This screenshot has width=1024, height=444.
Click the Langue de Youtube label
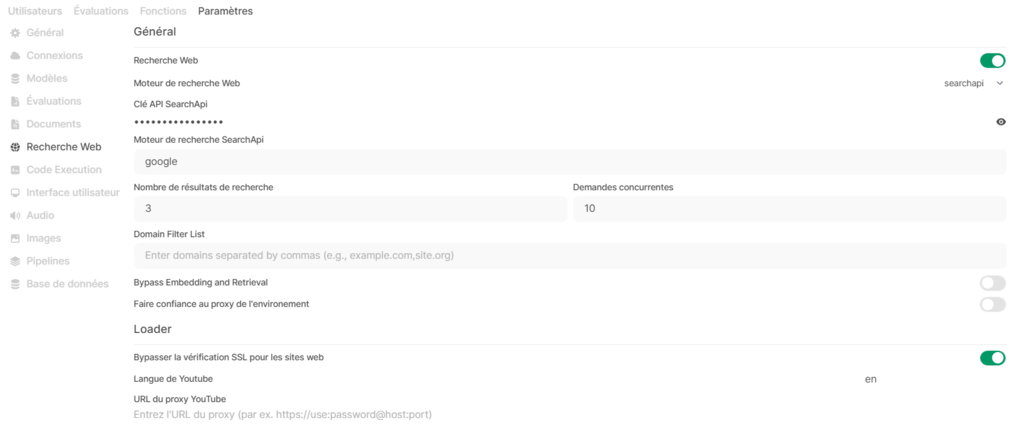pos(173,379)
